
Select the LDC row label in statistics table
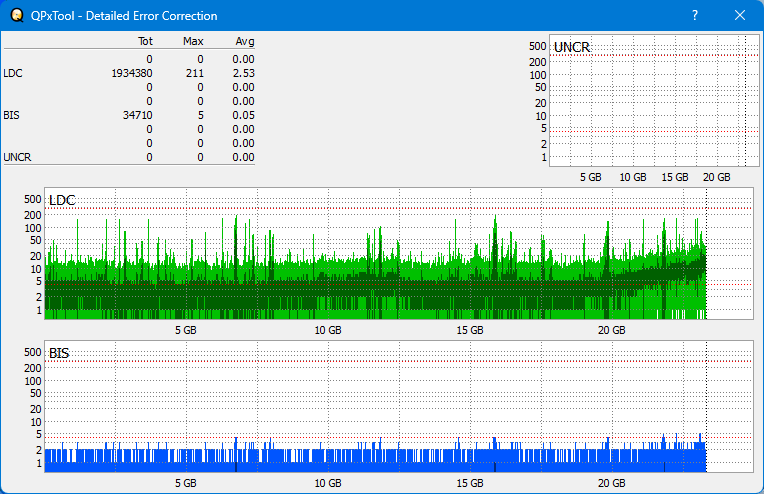13,73
